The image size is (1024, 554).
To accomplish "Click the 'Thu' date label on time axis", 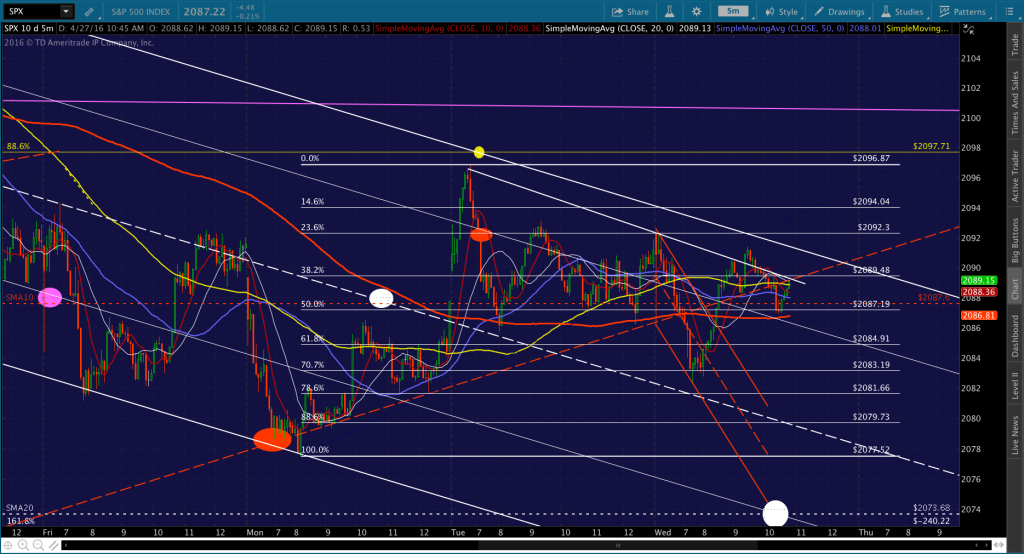I will pyautogui.click(x=866, y=532).
